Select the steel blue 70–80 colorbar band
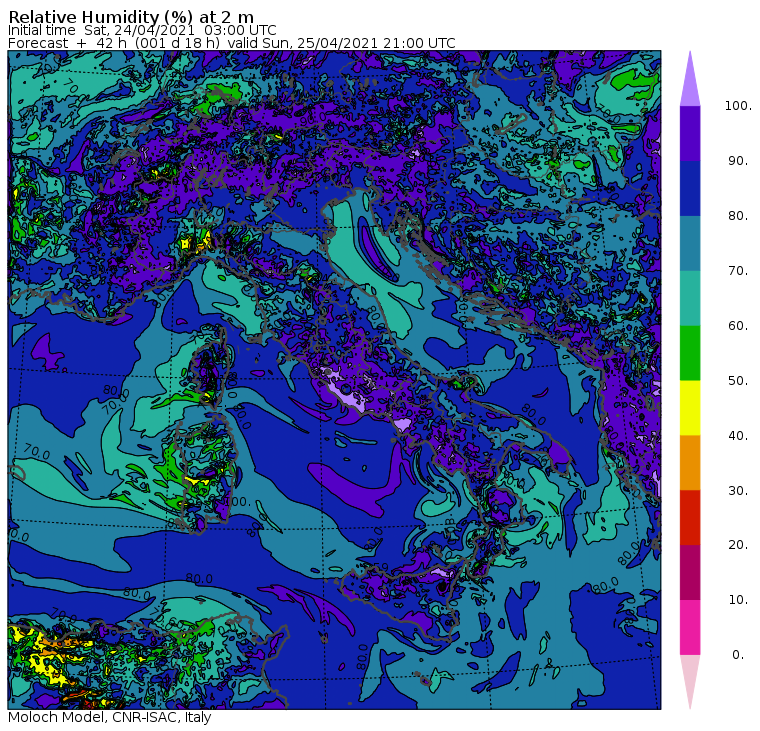The height and width of the screenshot is (731, 760). coord(690,243)
